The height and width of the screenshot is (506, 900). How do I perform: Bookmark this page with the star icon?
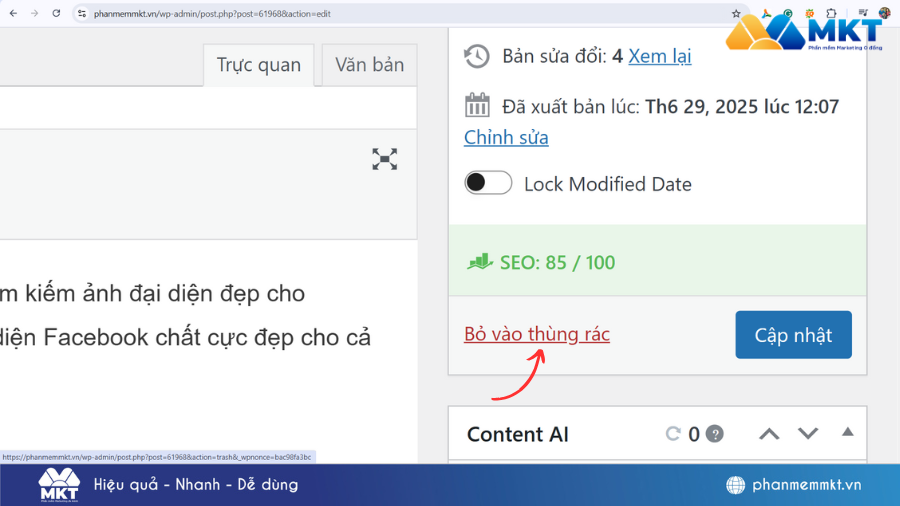[x=736, y=14]
